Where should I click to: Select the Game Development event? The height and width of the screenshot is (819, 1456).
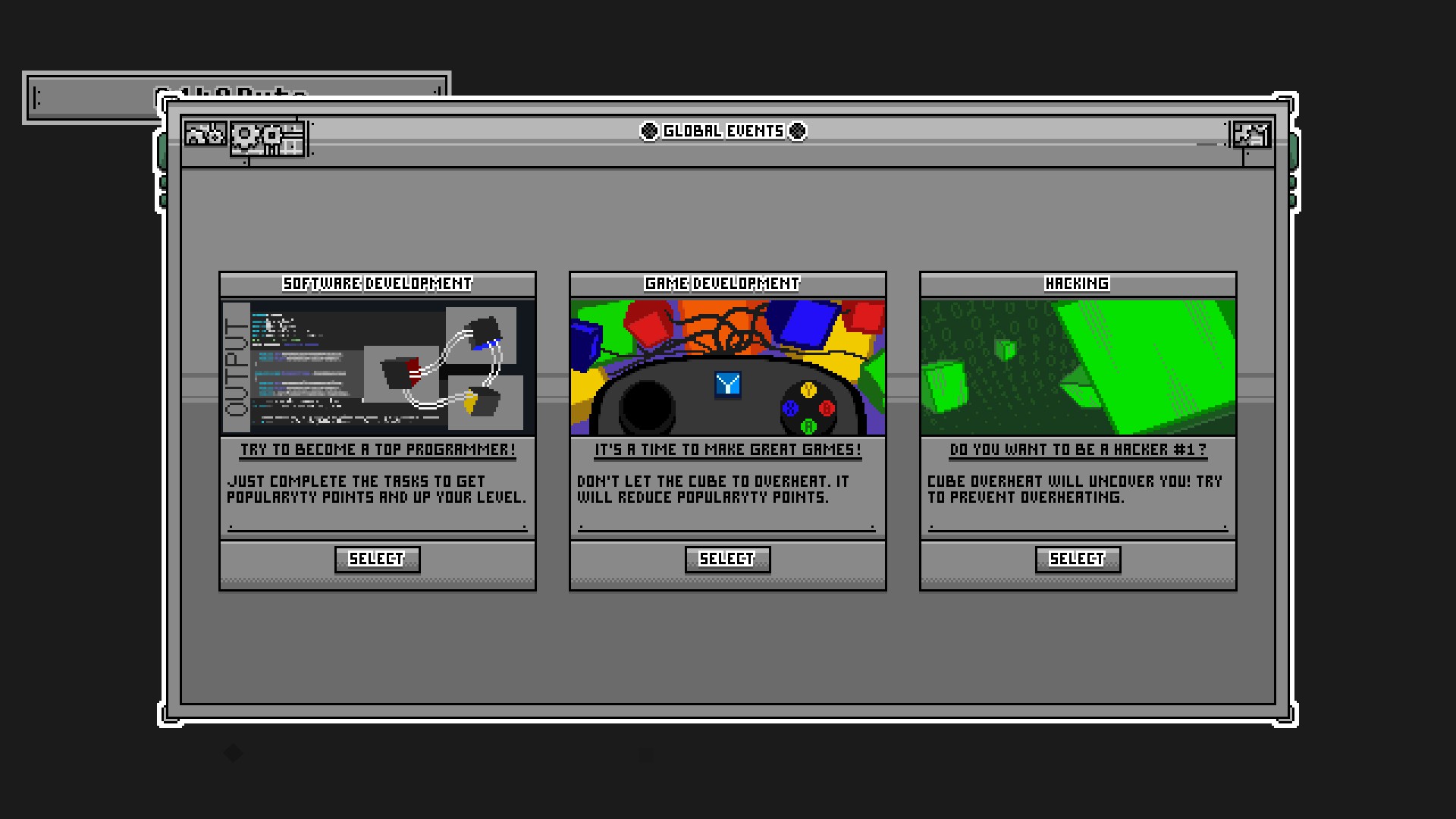pos(727,560)
